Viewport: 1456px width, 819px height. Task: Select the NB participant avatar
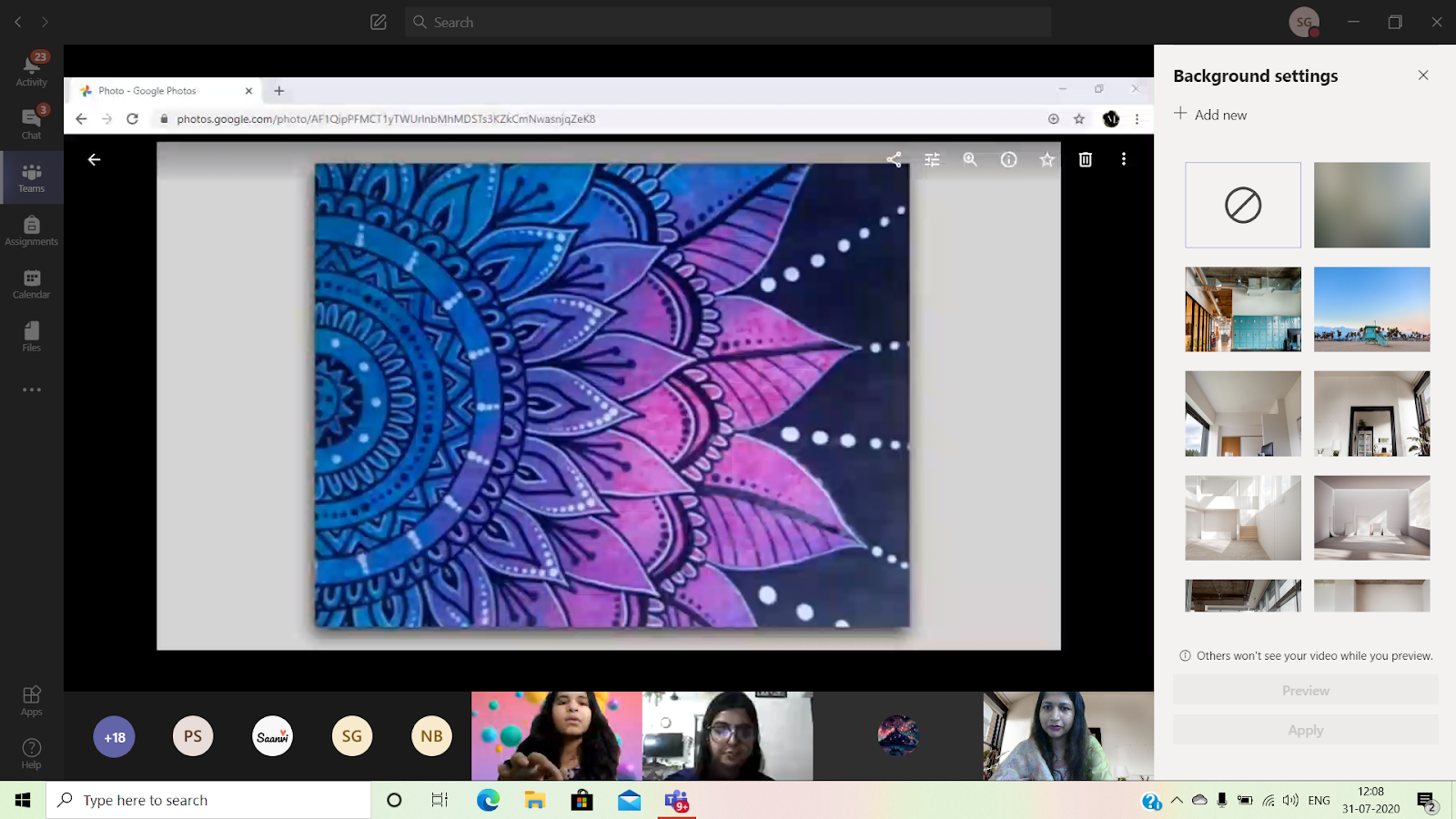431,736
